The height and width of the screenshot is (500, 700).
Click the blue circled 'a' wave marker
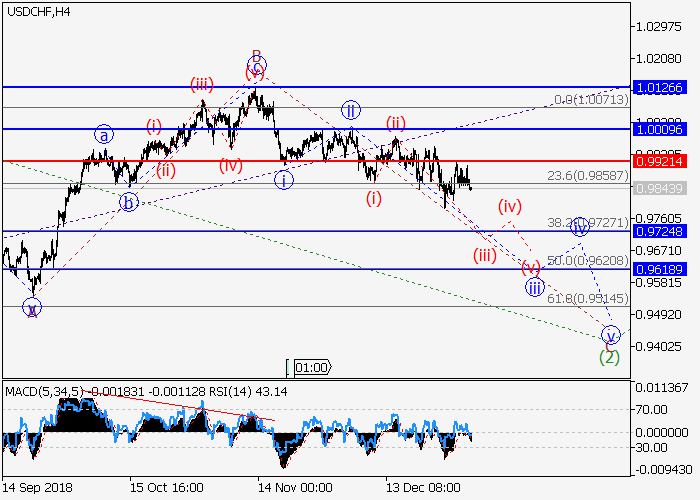click(x=105, y=133)
